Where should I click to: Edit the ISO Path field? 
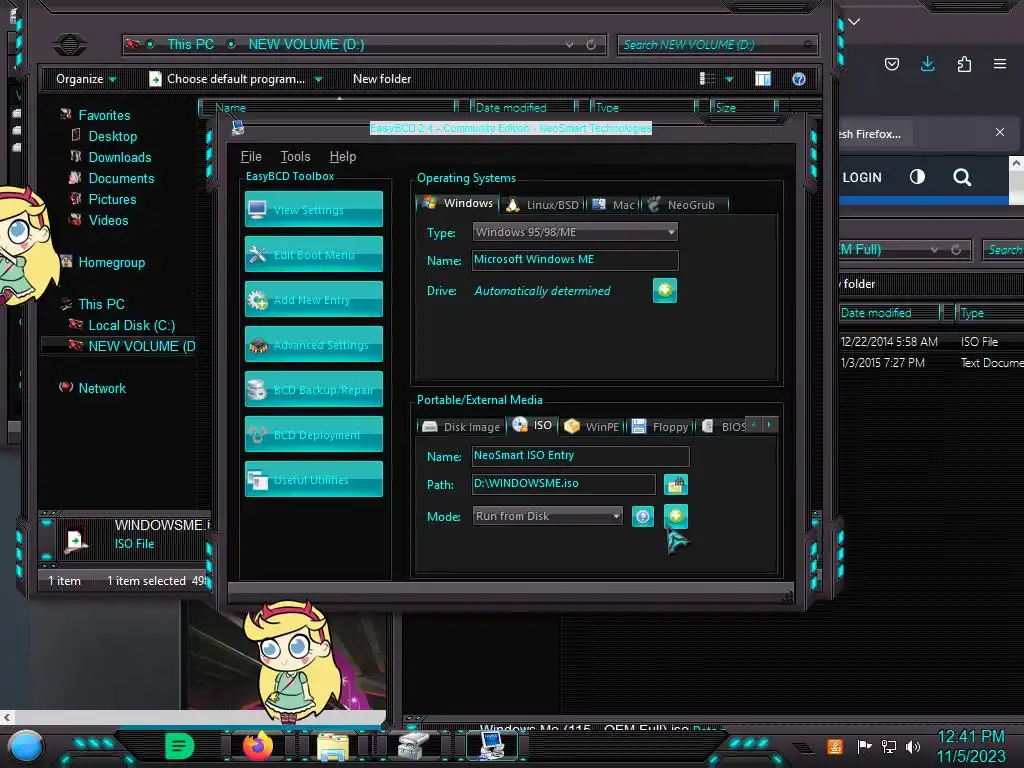click(564, 484)
